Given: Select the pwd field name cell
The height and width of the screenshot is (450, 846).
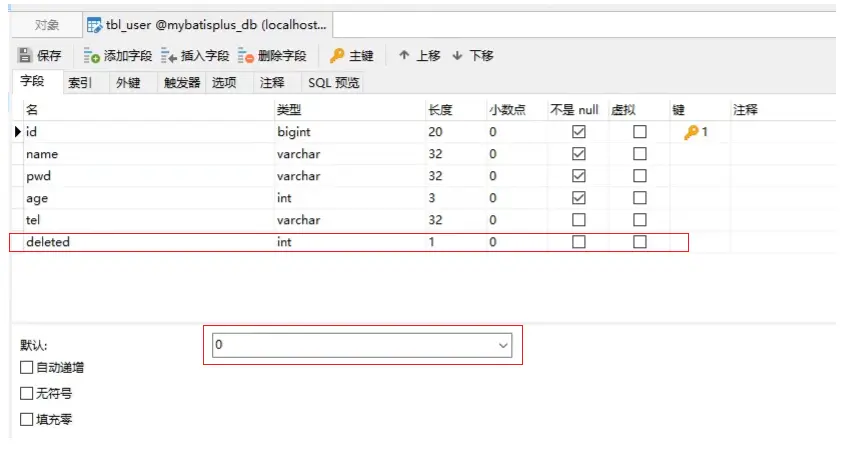Looking at the screenshot, I should (148, 176).
